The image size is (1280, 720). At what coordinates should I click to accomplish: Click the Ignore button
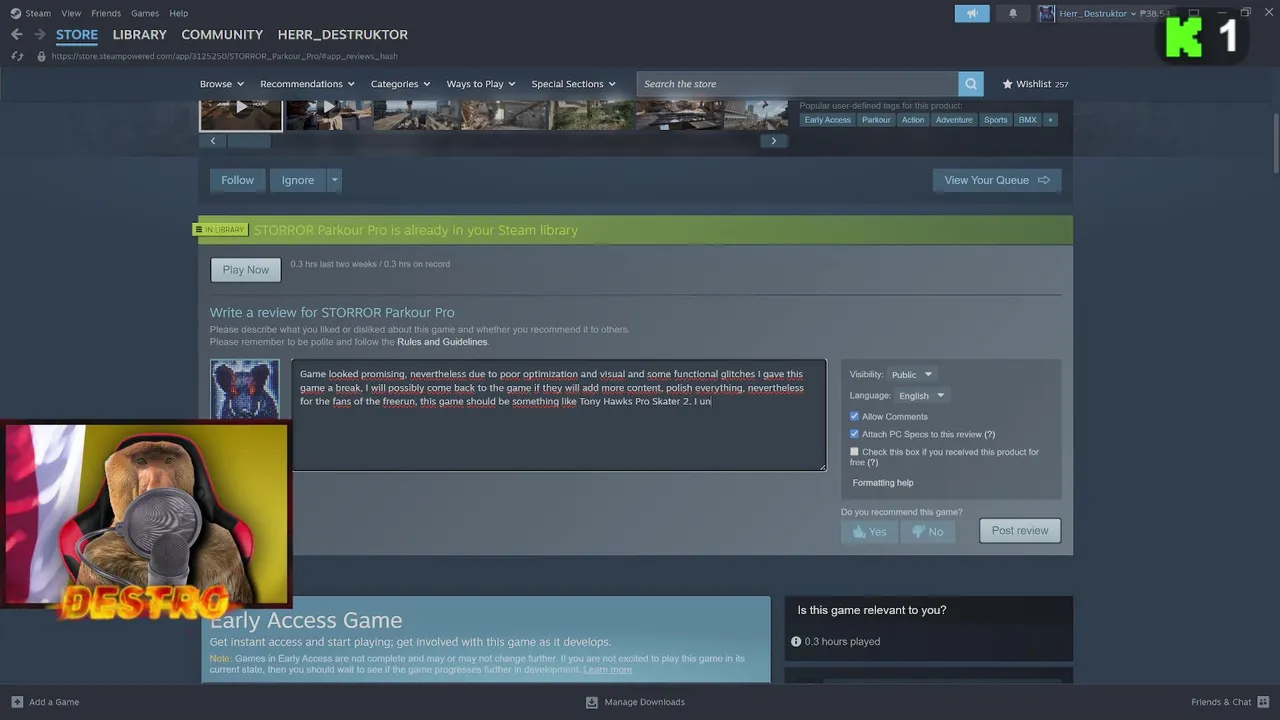click(x=298, y=180)
